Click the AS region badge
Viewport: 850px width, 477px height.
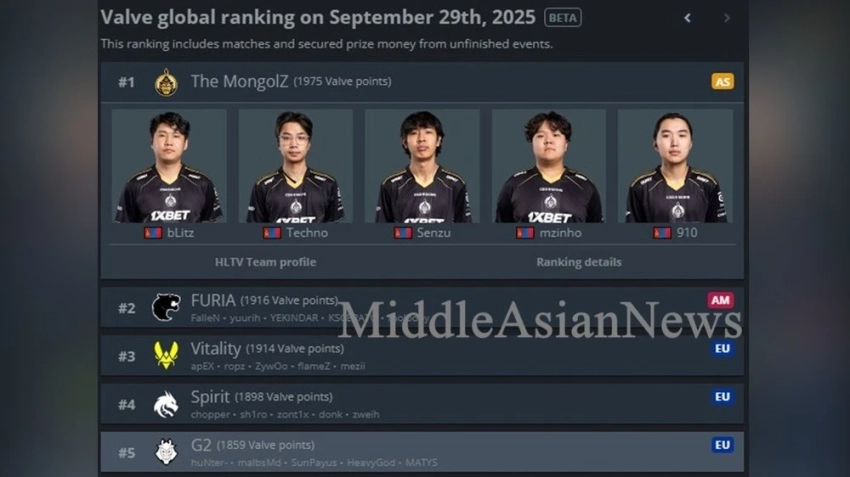coord(723,82)
